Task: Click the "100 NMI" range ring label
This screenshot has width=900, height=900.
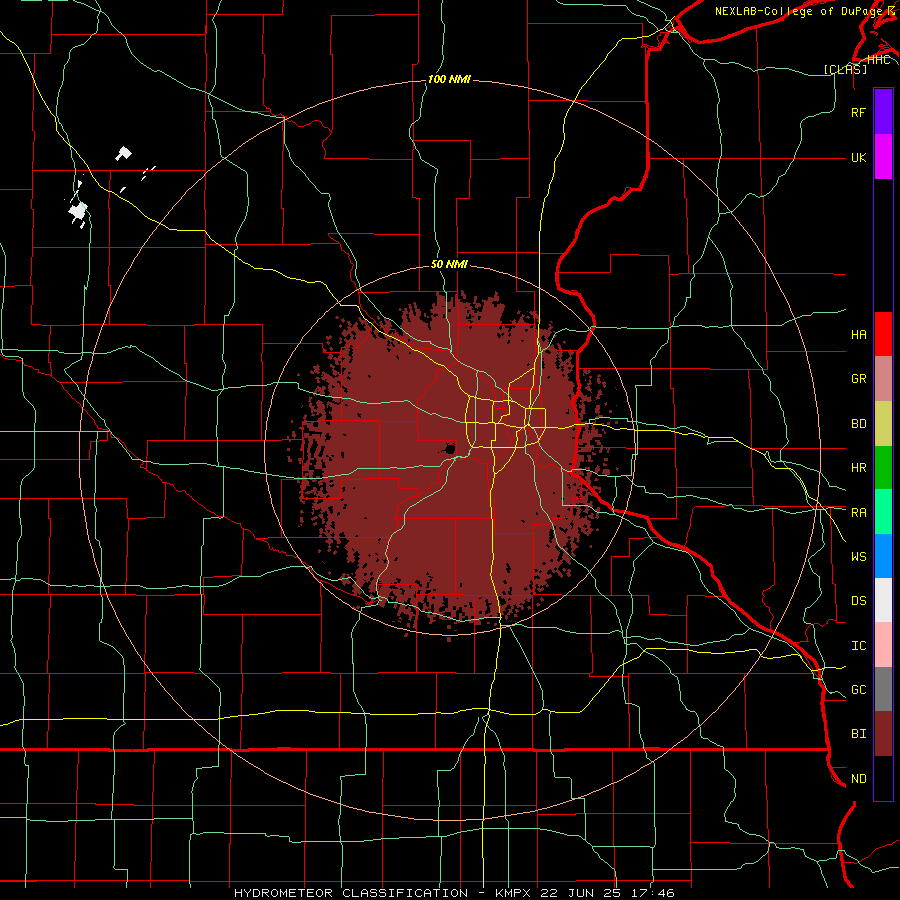Action: 449,79
